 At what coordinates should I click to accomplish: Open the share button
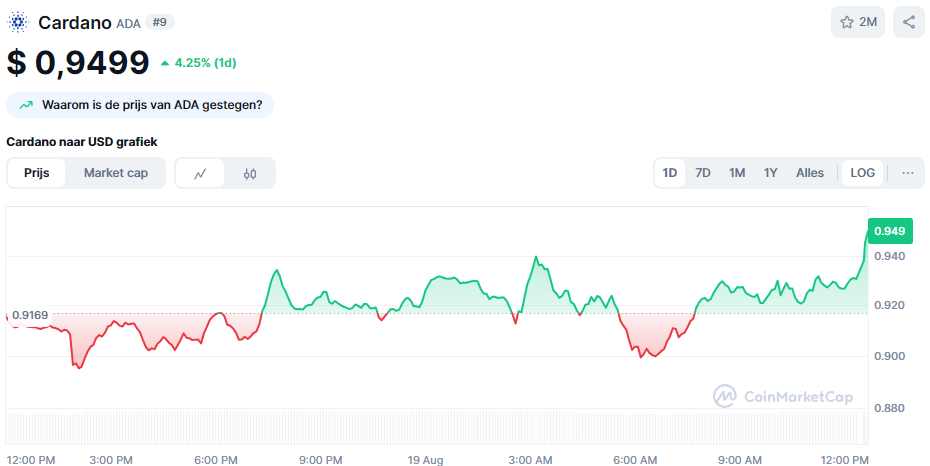(x=909, y=22)
